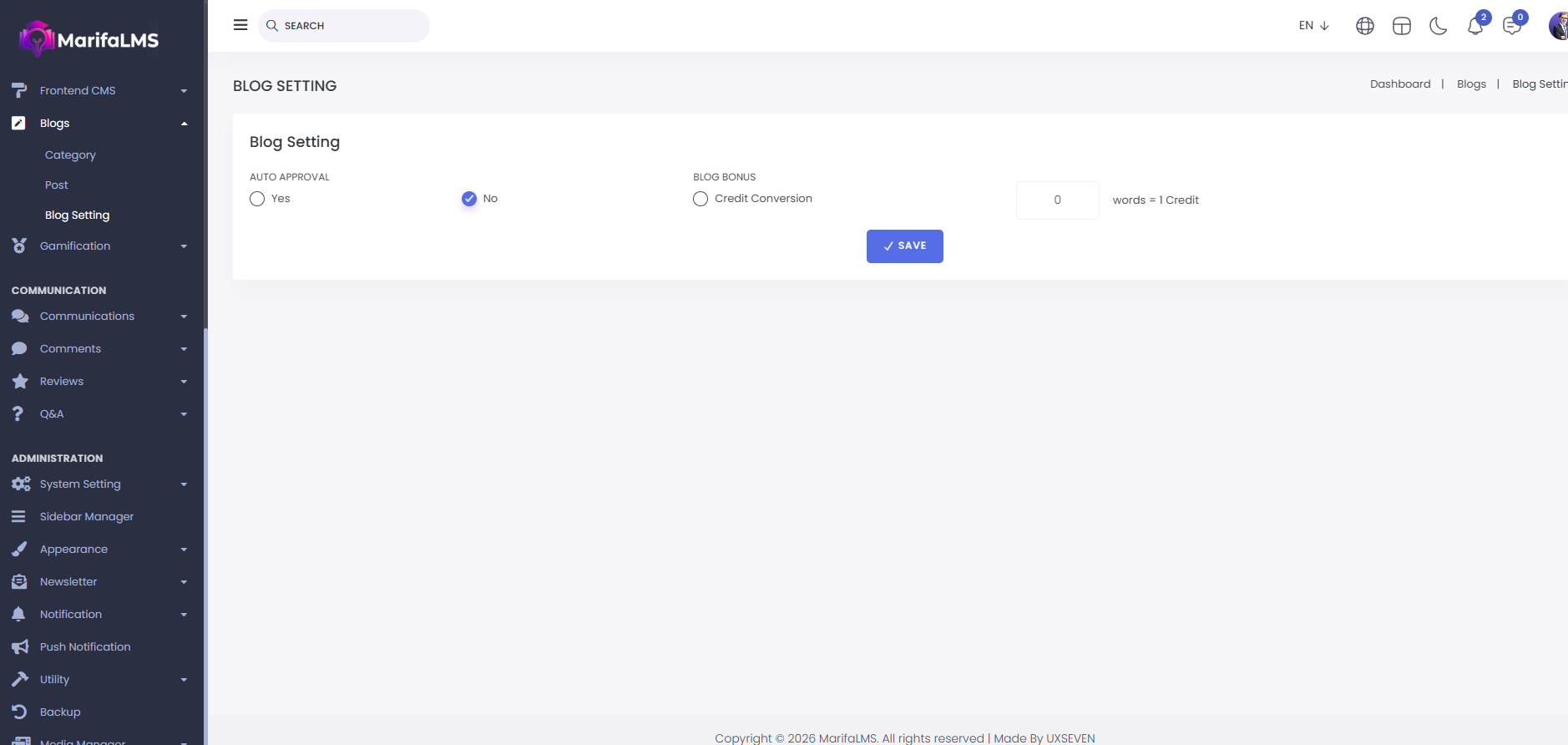The height and width of the screenshot is (745, 1568).
Task: Open the Category submenu item
Action: pyautogui.click(x=70, y=155)
